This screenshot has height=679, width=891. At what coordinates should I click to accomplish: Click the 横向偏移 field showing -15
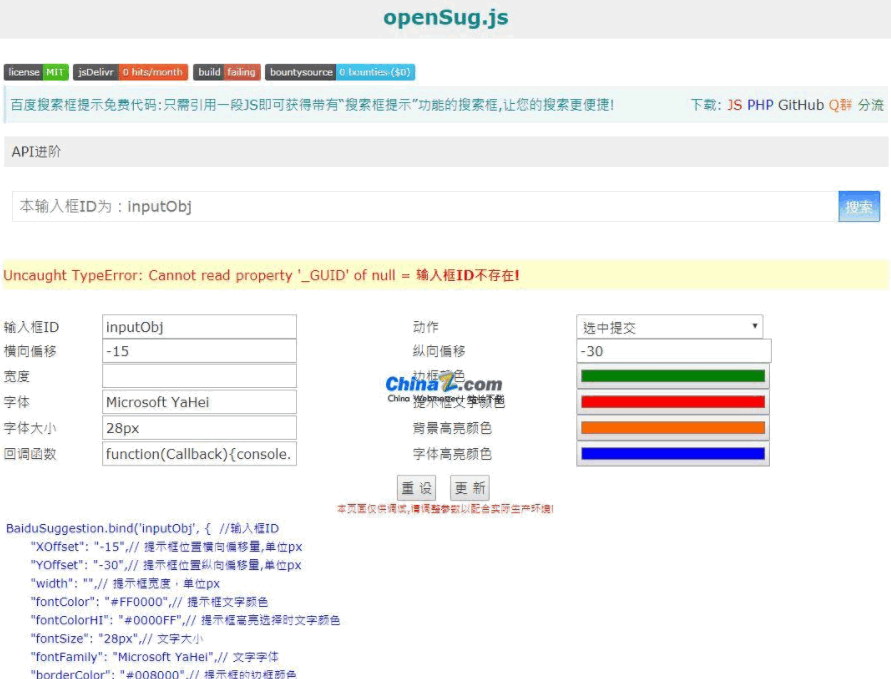199,351
